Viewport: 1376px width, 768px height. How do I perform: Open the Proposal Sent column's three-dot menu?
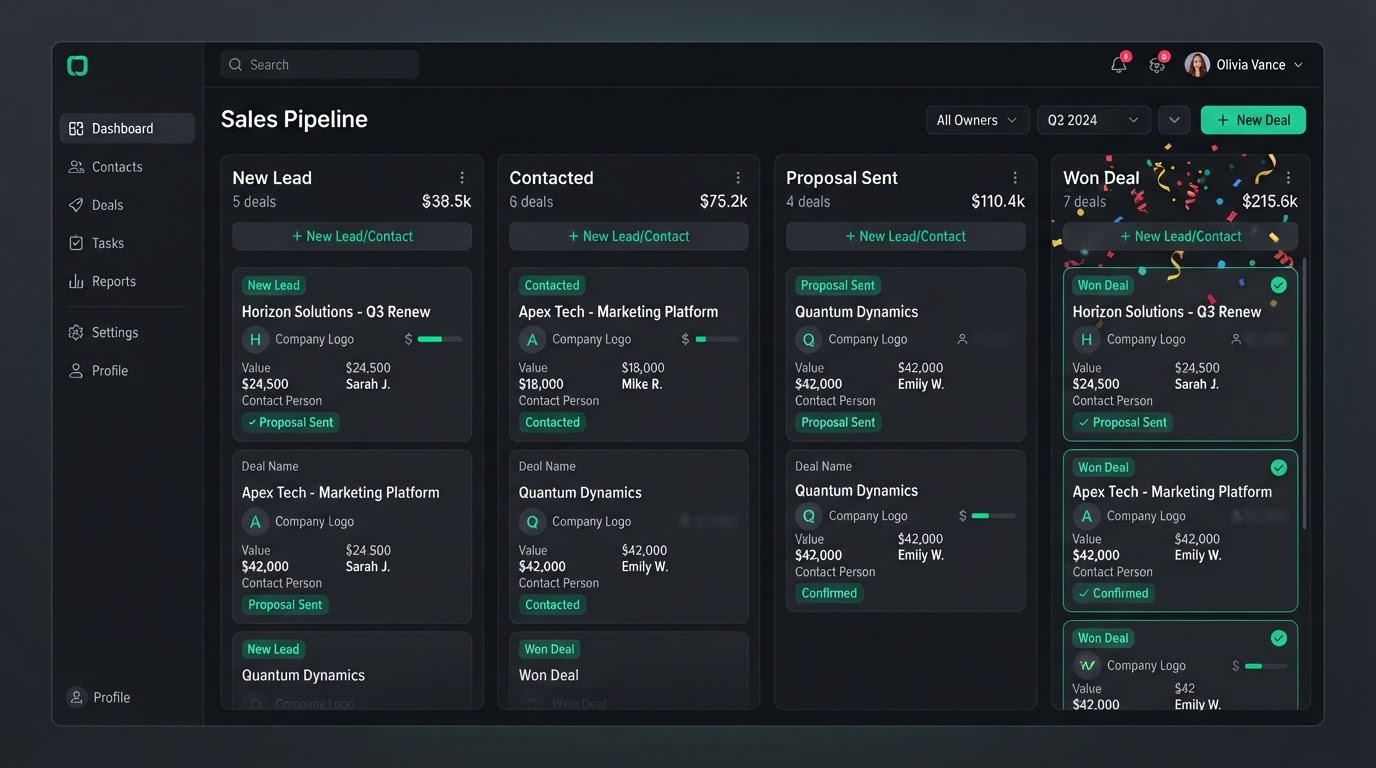point(1015,178)
